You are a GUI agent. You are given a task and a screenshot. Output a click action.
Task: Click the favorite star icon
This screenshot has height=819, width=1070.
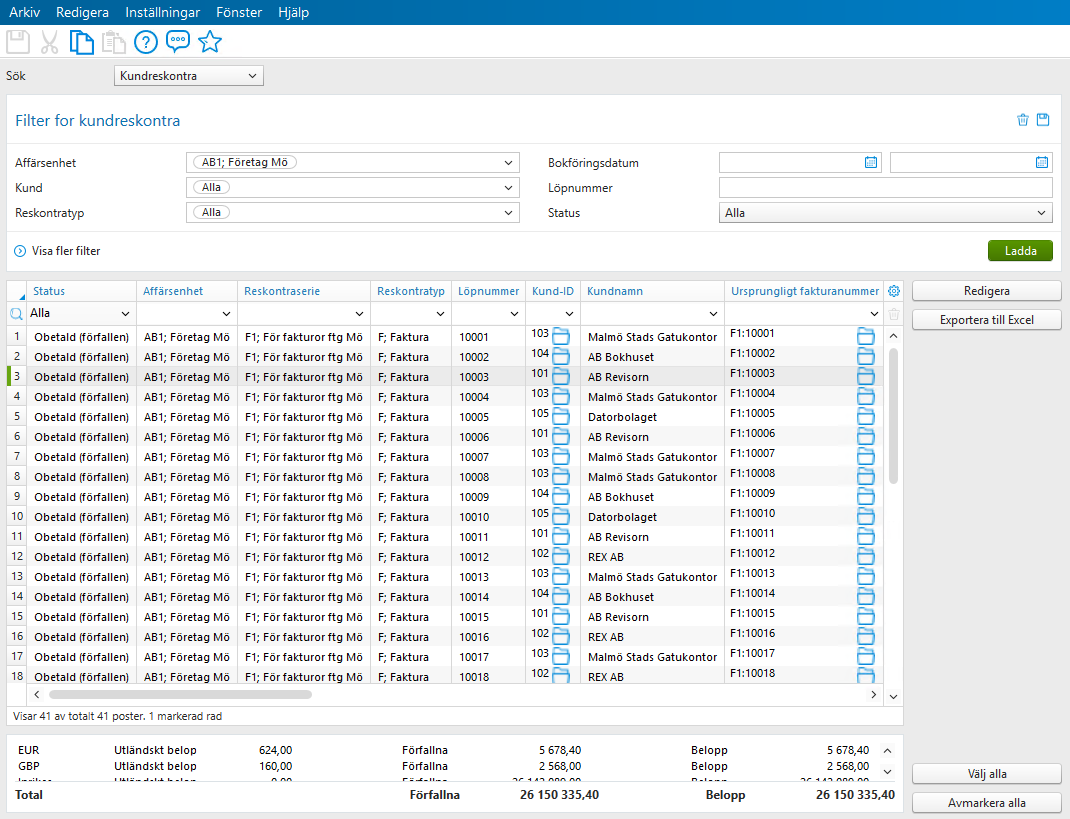pyautogui.click(x=210, y=42)
